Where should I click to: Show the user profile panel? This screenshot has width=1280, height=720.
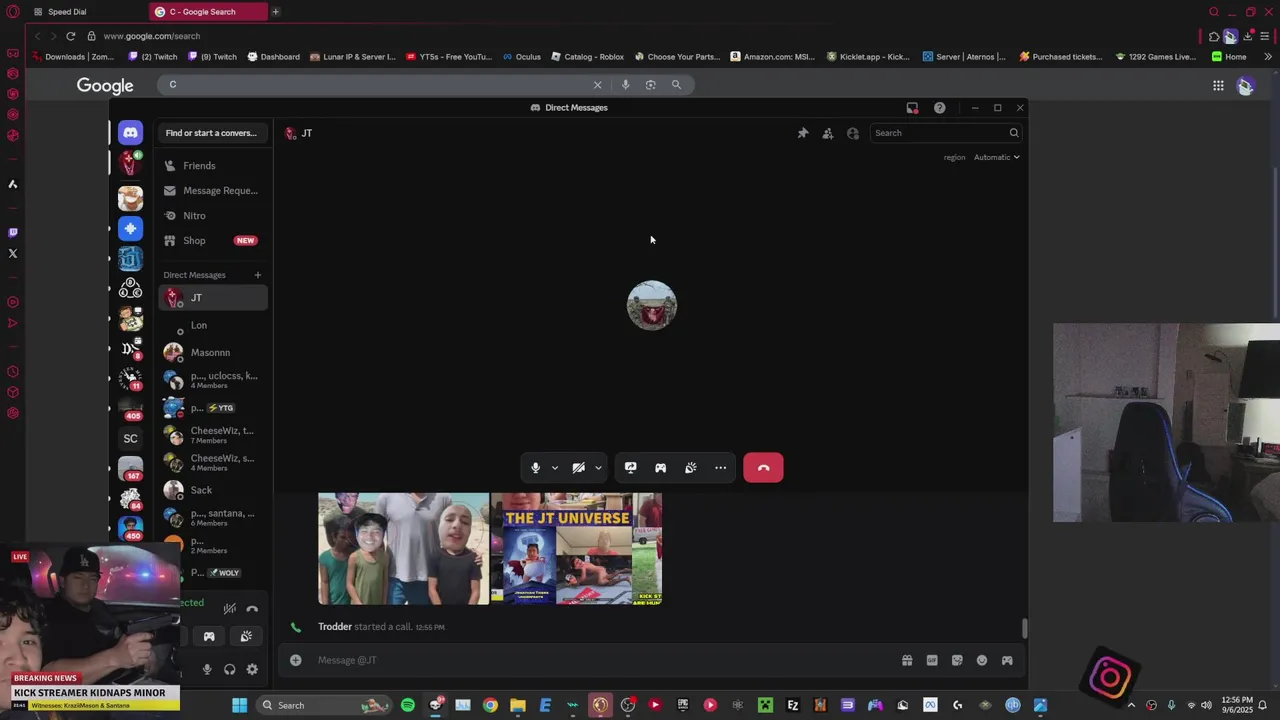853,133
